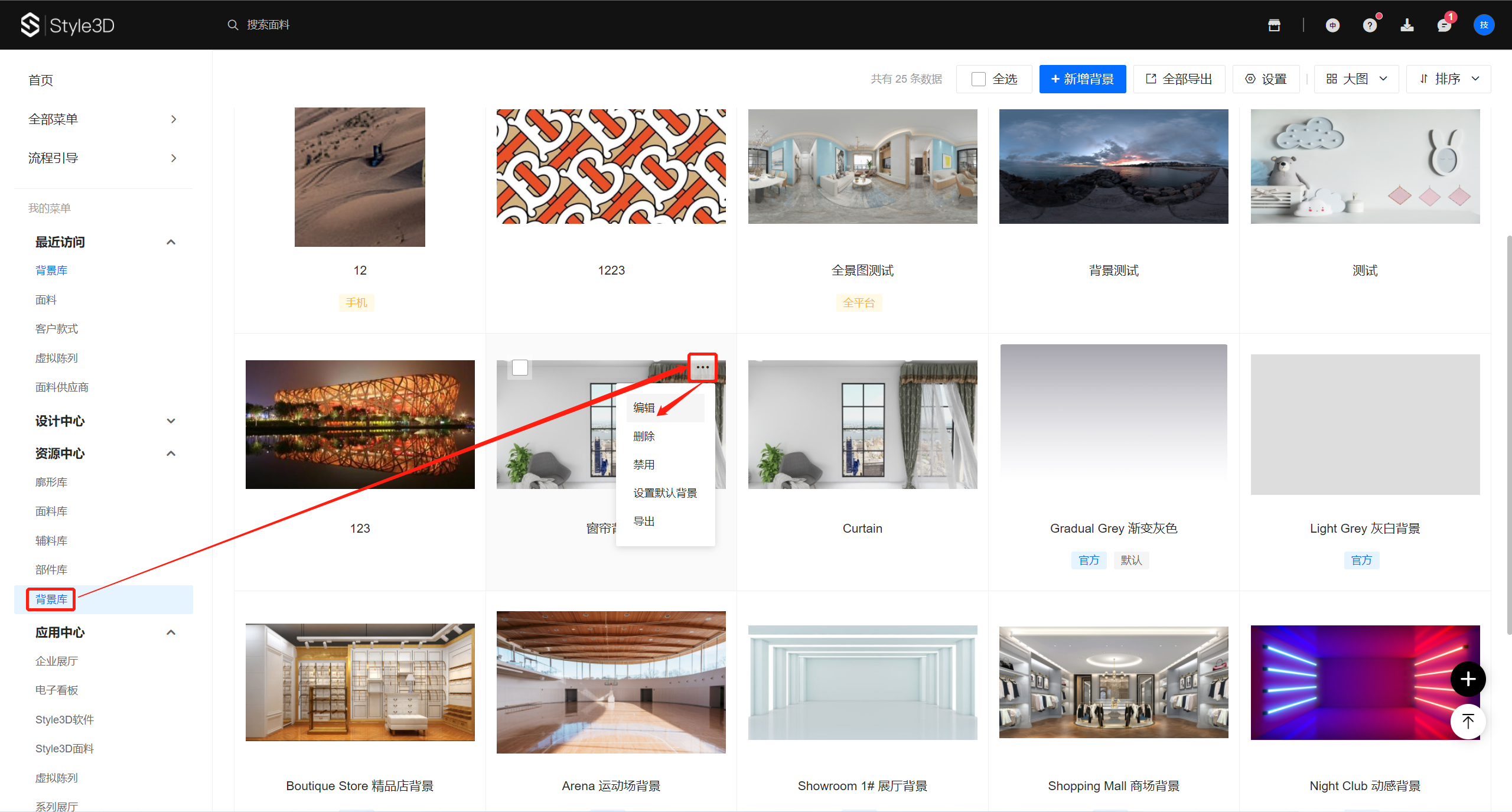Open the messages notification icon
1512x812 pixels.
[1444, 25]
